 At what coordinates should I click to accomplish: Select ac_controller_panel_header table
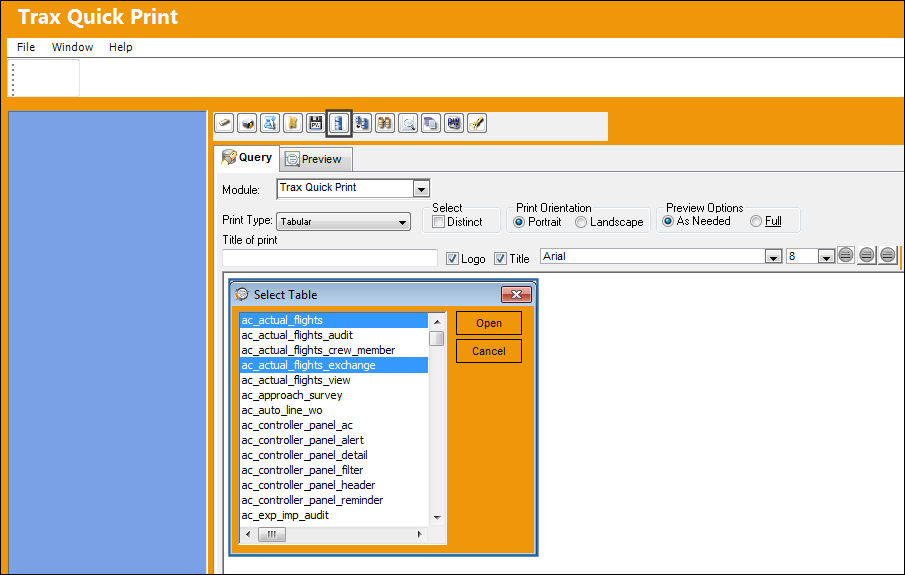334,485
